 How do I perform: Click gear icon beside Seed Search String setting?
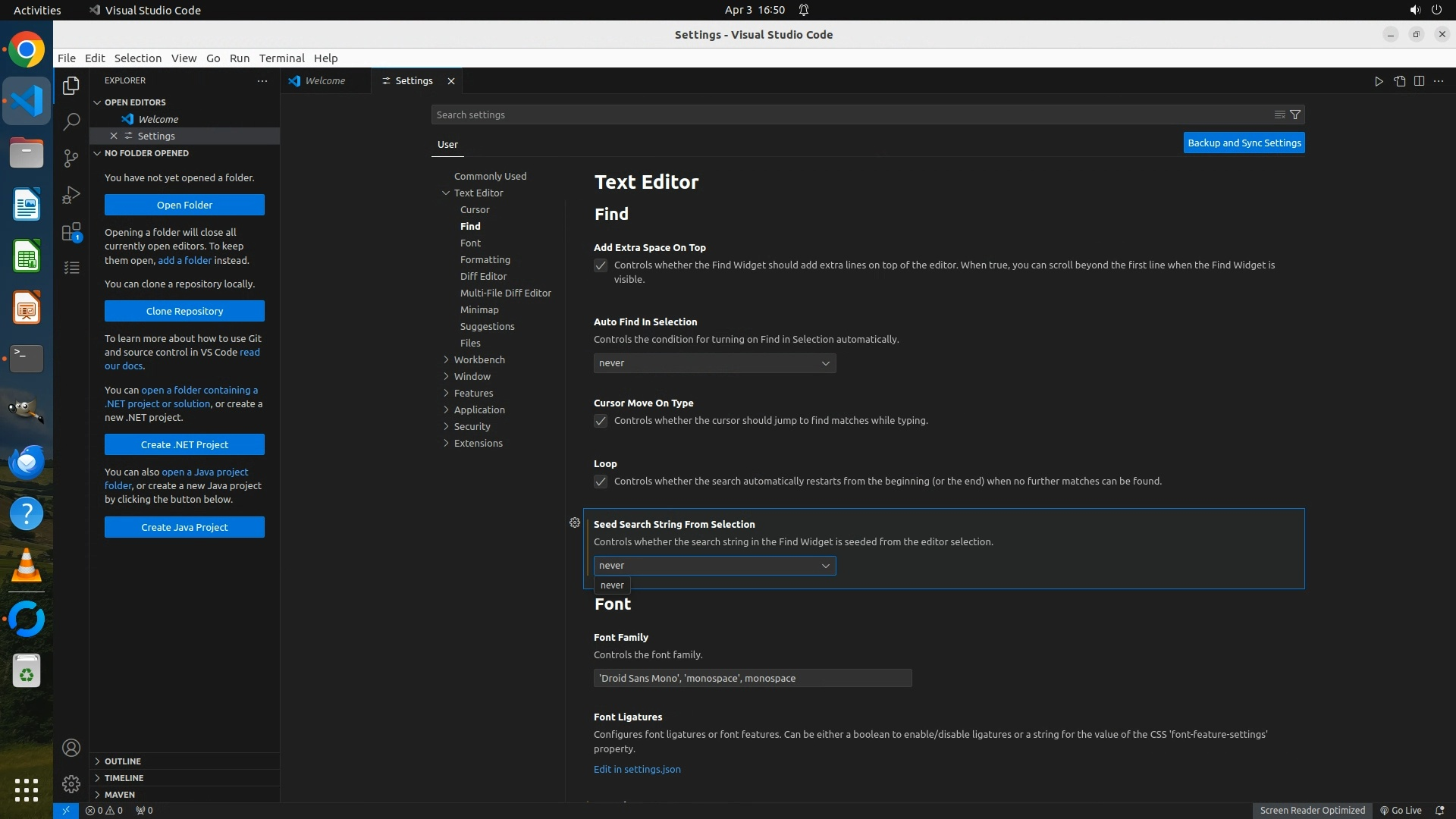tap(575, 522)
